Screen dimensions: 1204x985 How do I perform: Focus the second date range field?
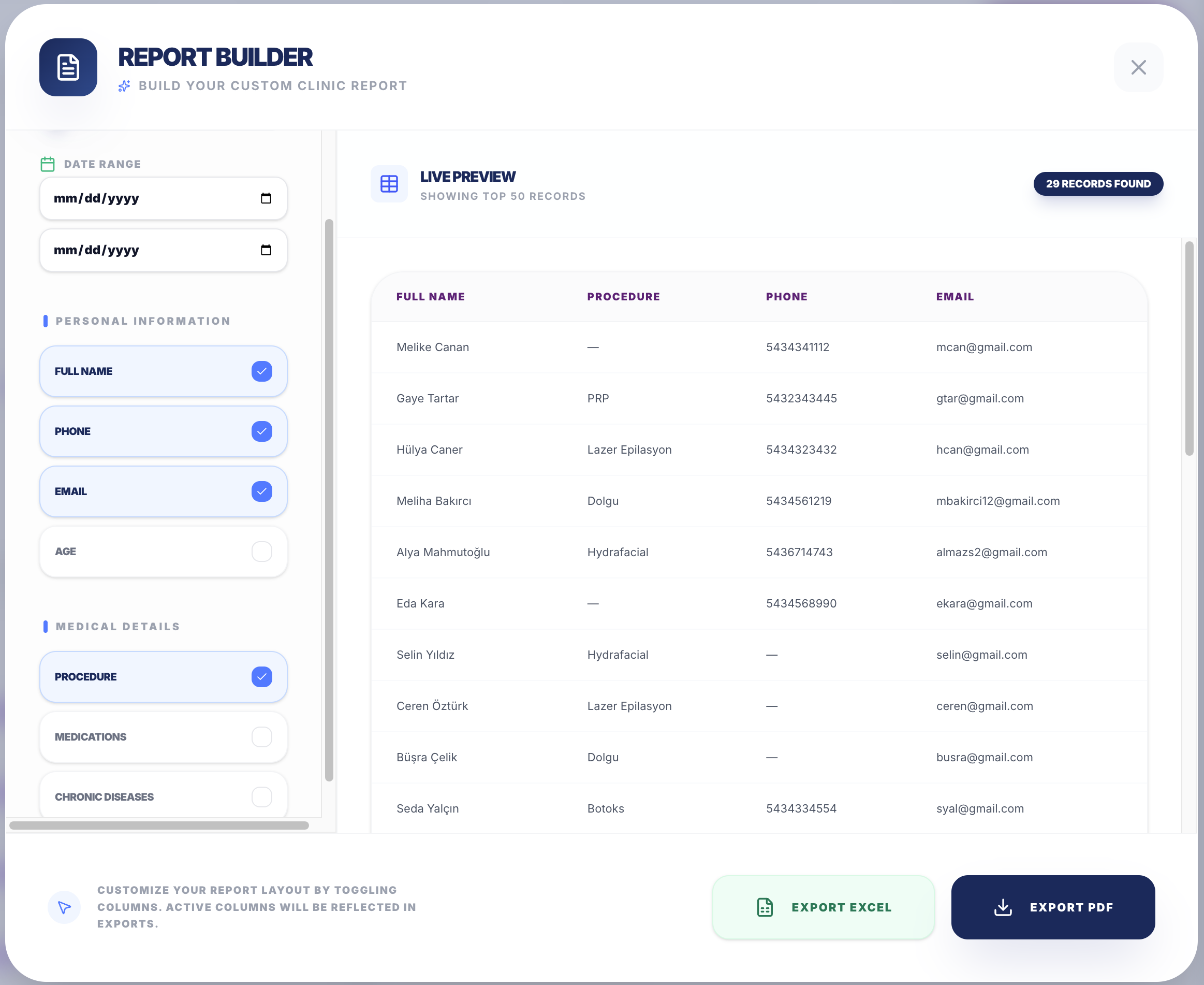(164, 250)
